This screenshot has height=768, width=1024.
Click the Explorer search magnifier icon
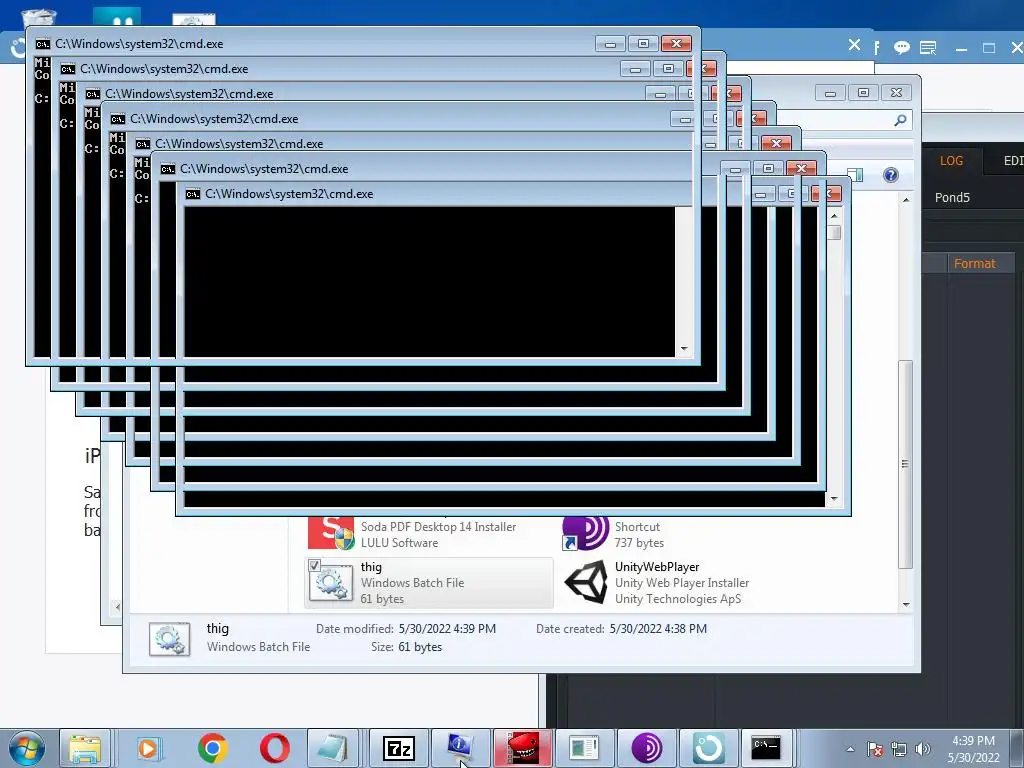point(900,120)
